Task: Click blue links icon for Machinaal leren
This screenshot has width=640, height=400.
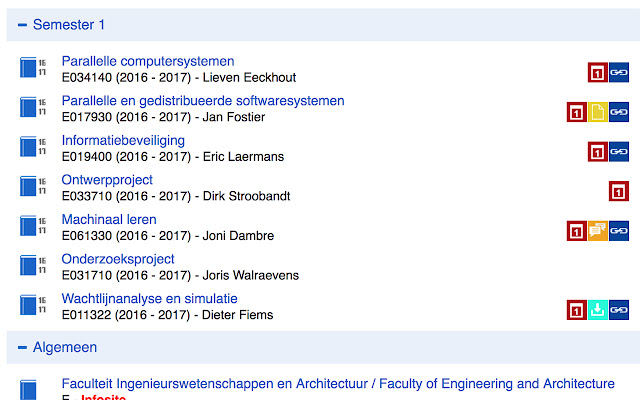Action: [619, 231]
